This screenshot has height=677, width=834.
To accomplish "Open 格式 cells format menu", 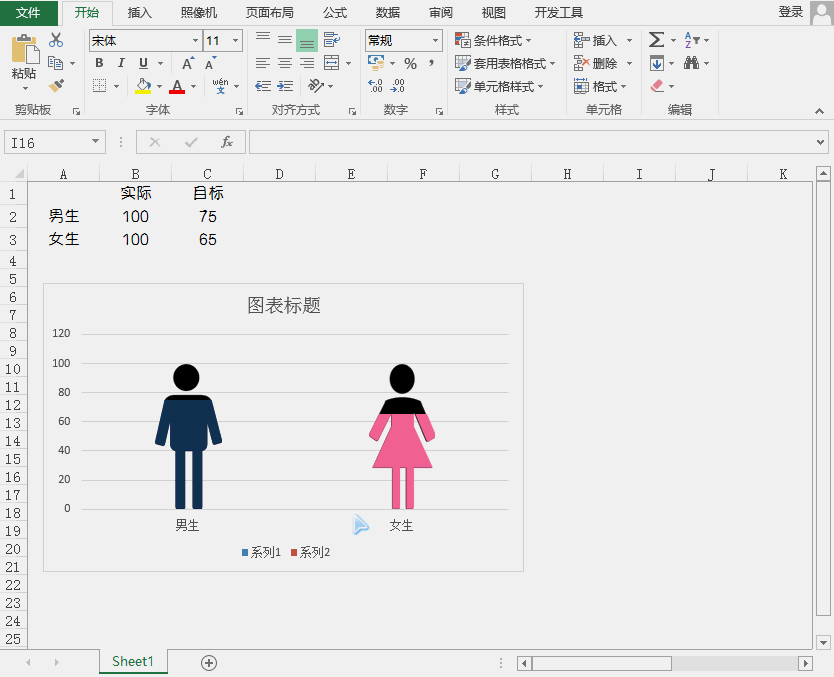I will 600,86.
